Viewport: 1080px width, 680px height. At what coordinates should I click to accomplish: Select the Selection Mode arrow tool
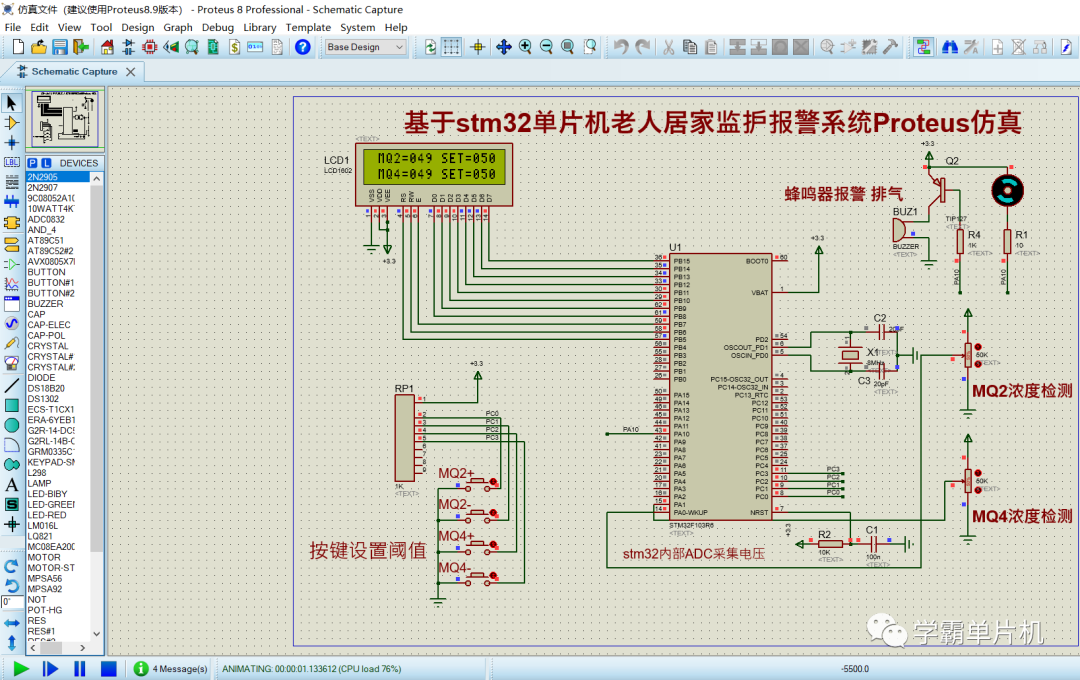12,103
